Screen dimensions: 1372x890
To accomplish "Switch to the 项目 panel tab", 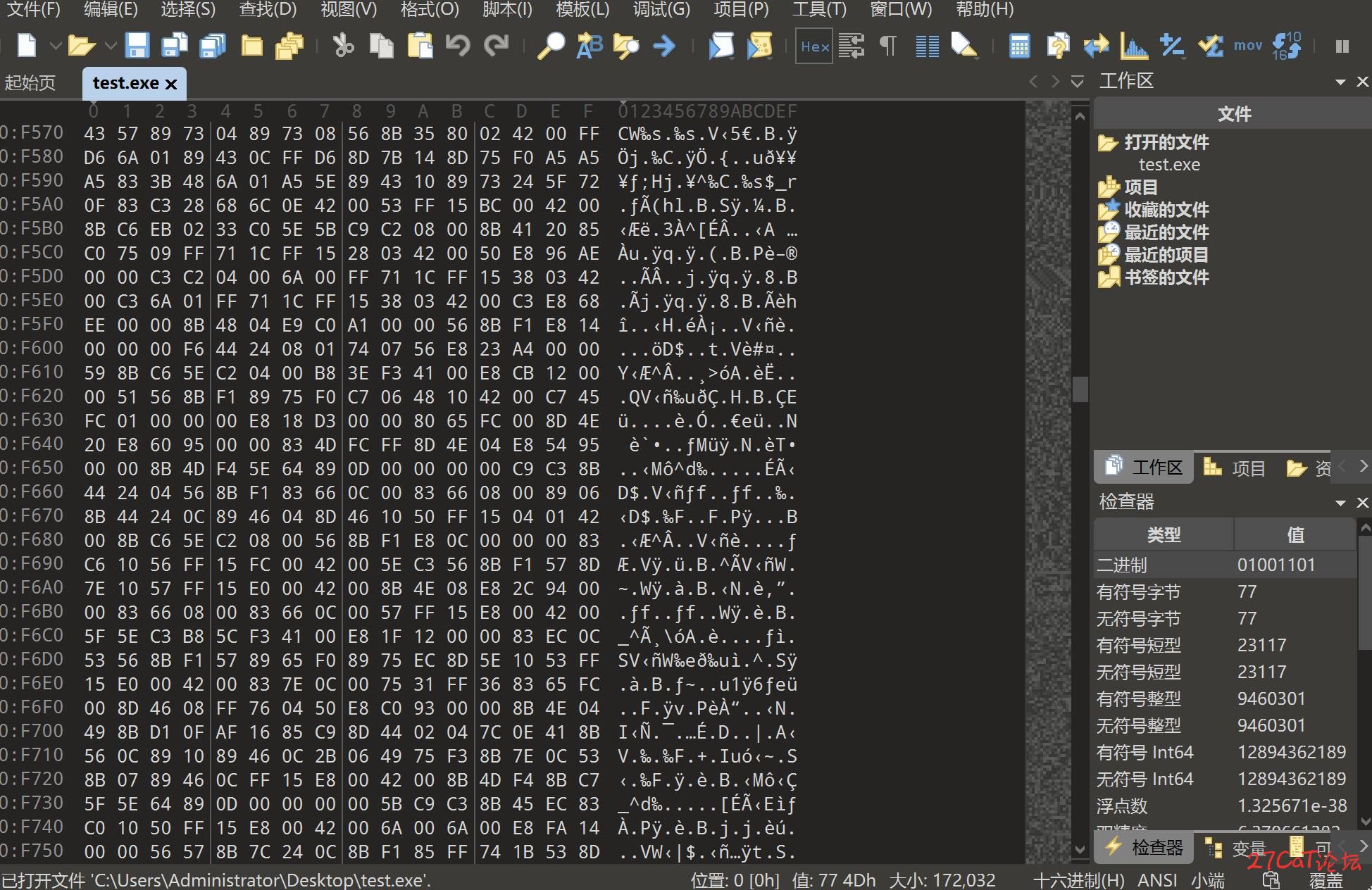I will click(1234, 468).
